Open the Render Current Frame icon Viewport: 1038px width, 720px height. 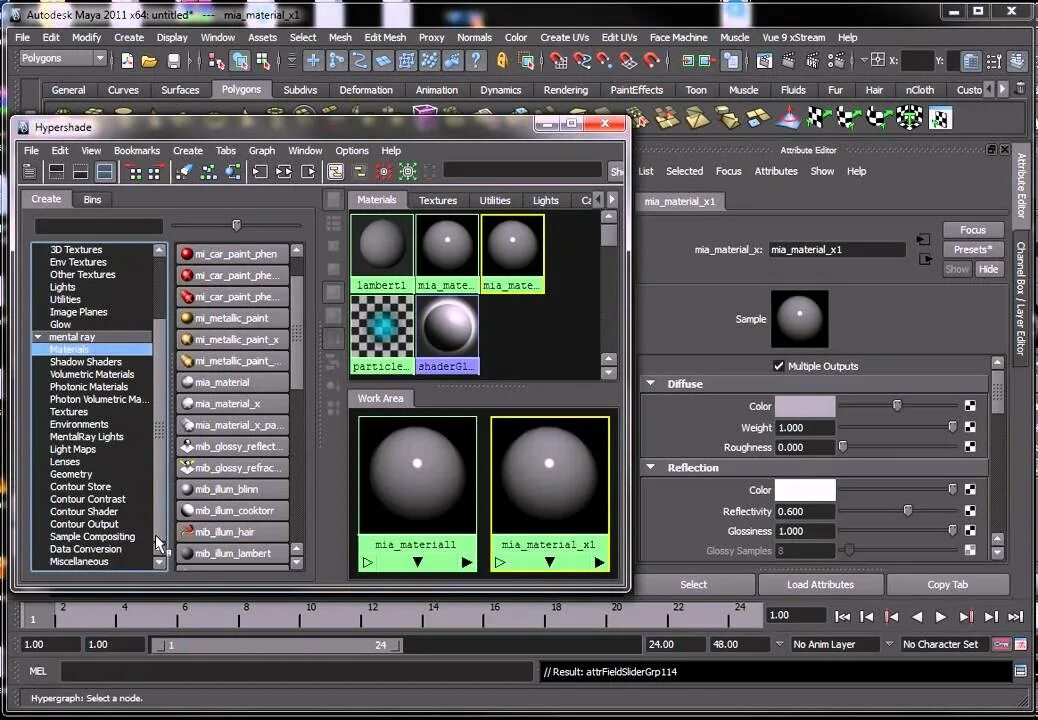pyautogui.click(x=788, y=62)
